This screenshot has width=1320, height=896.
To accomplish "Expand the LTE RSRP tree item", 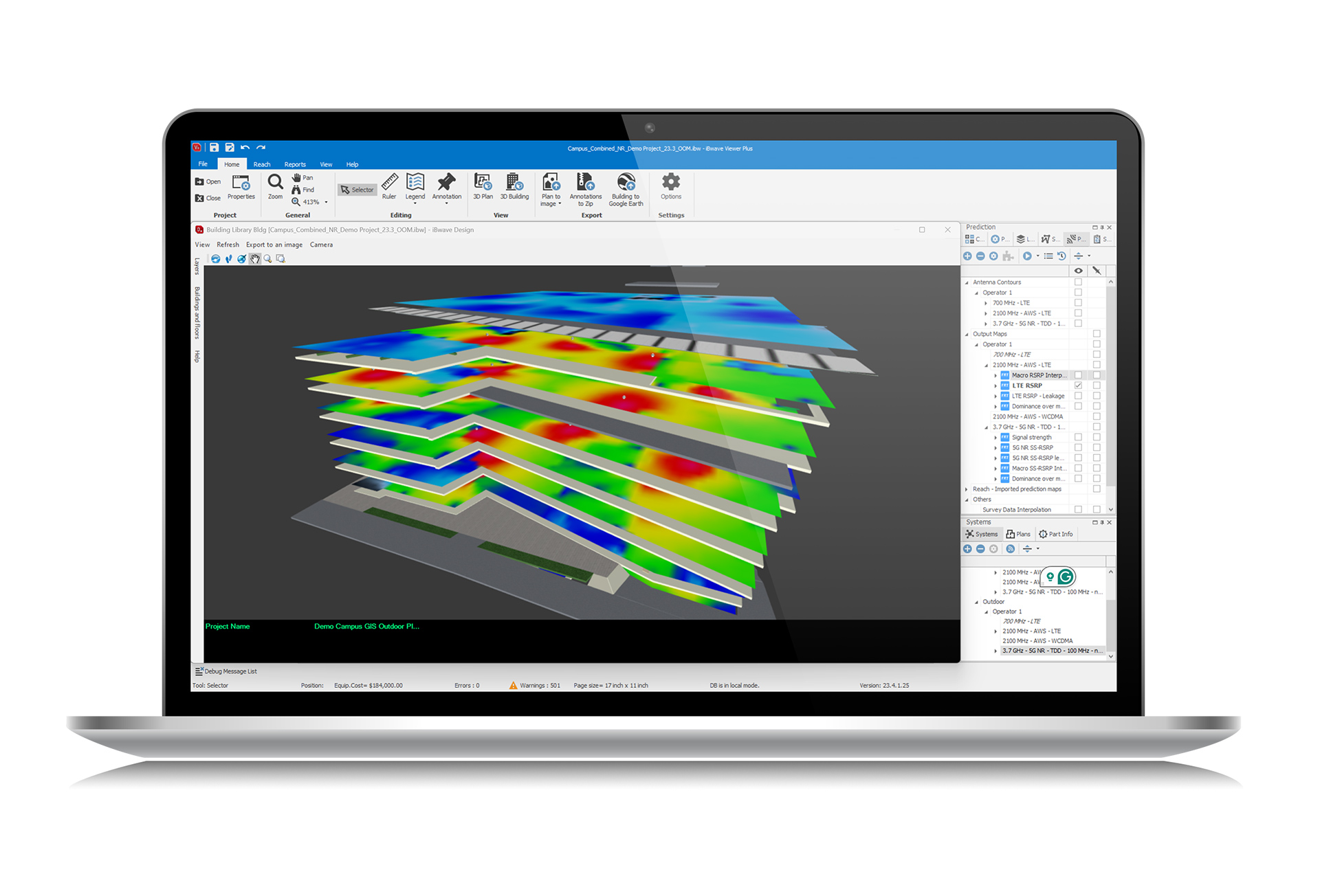I will 995,385.
